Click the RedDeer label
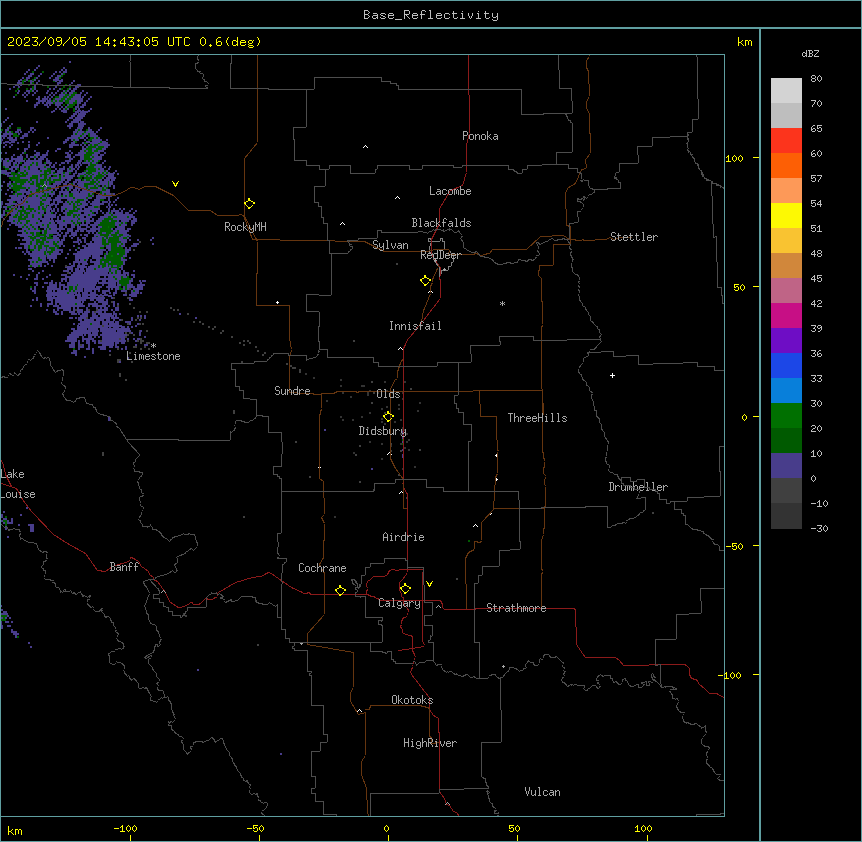The image size is (862, 842). (x=440, y=255)
